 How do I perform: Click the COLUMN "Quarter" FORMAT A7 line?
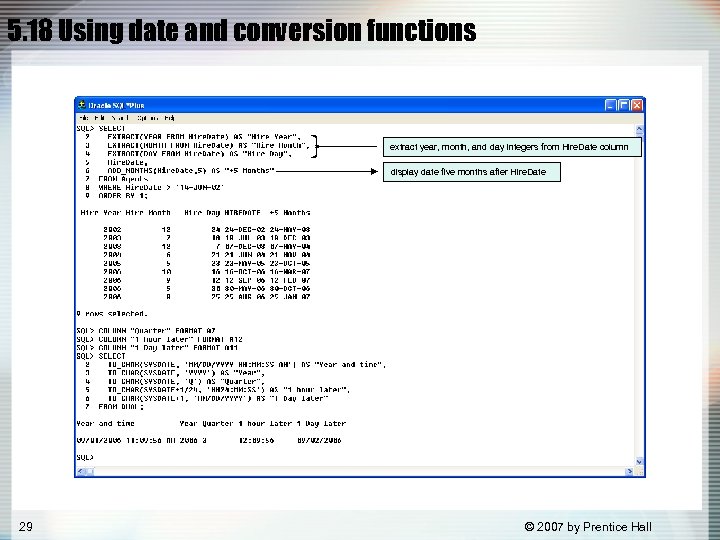coord(146,331)
